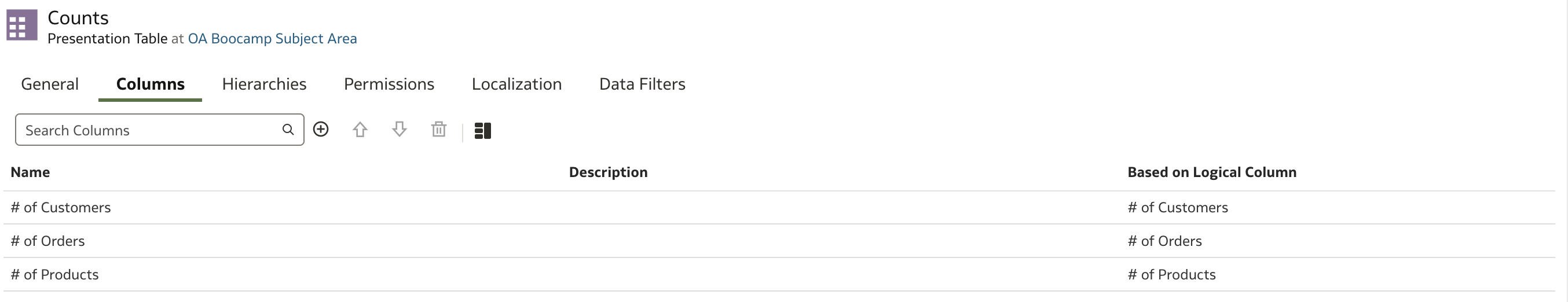Select the Columns tab
Image resolution: width=1568 pixels, height=302 pixels.
[x=151, y=84]
